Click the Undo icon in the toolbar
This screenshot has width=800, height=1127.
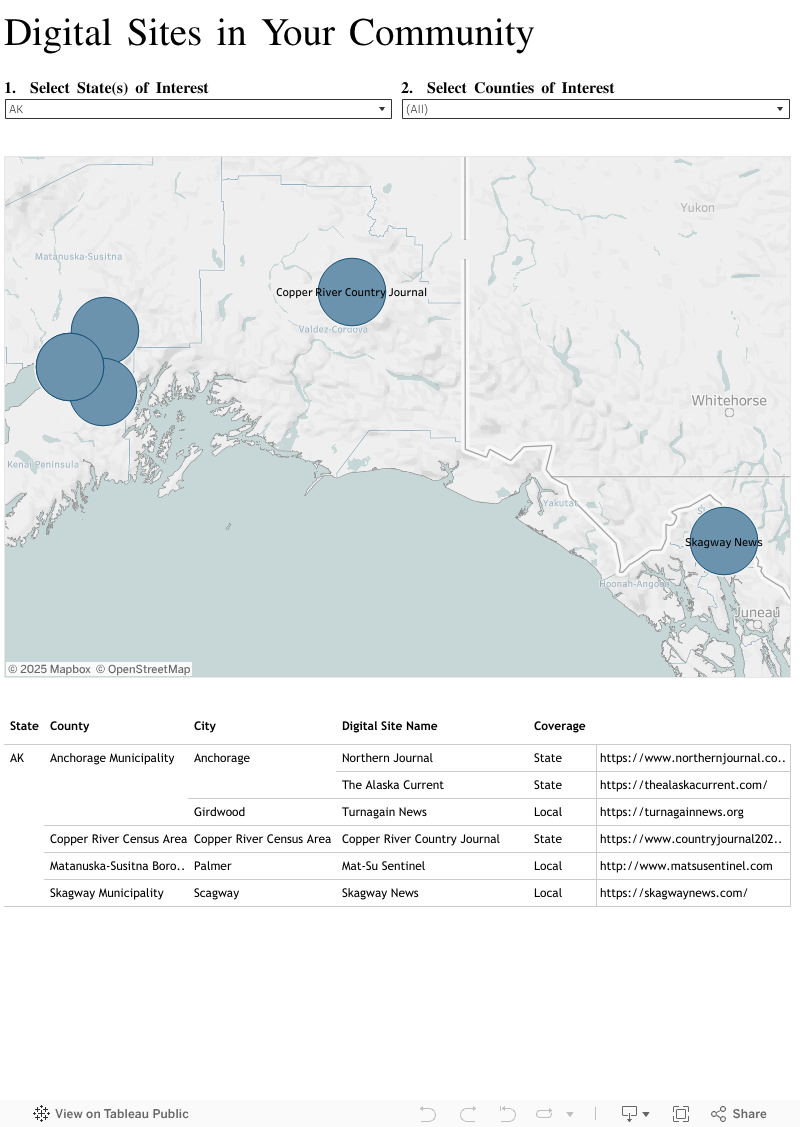428,1114
